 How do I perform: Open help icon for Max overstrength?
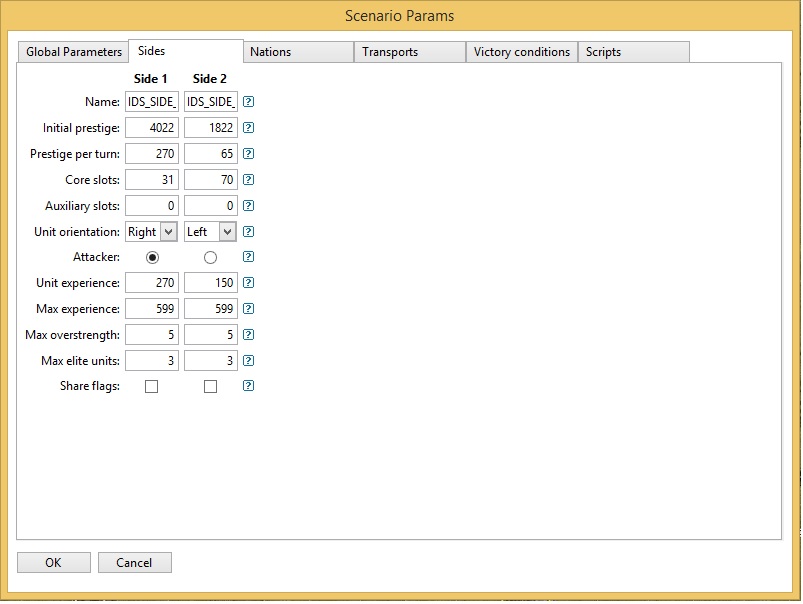248,335
